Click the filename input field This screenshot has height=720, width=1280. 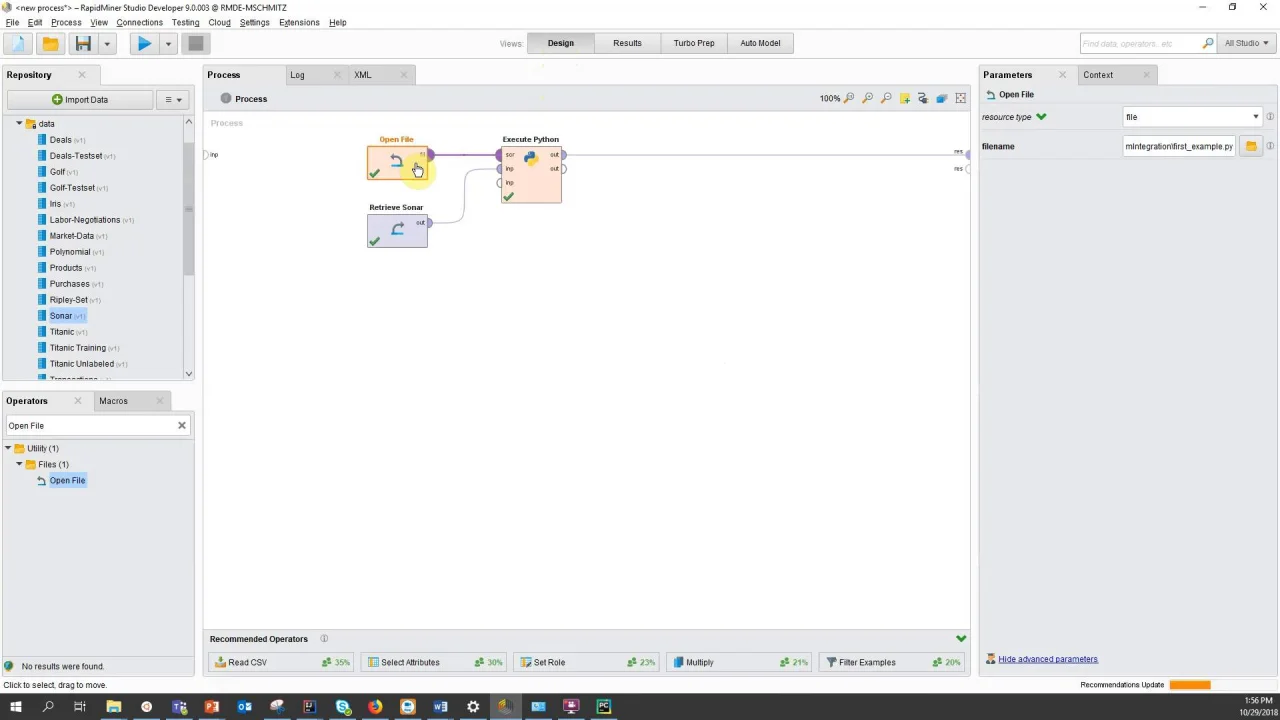[1179, 146]
